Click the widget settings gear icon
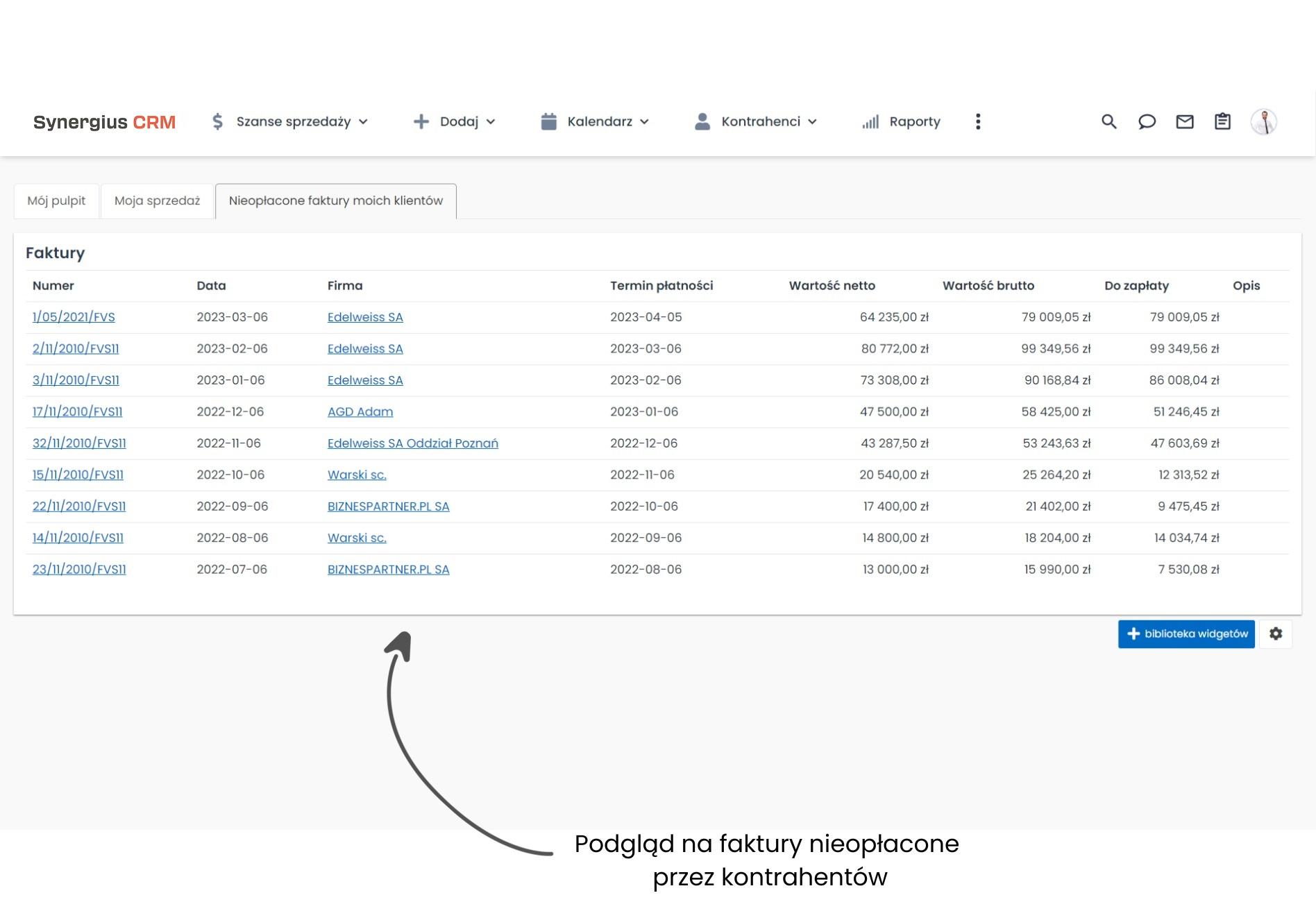 (1276, 634)
